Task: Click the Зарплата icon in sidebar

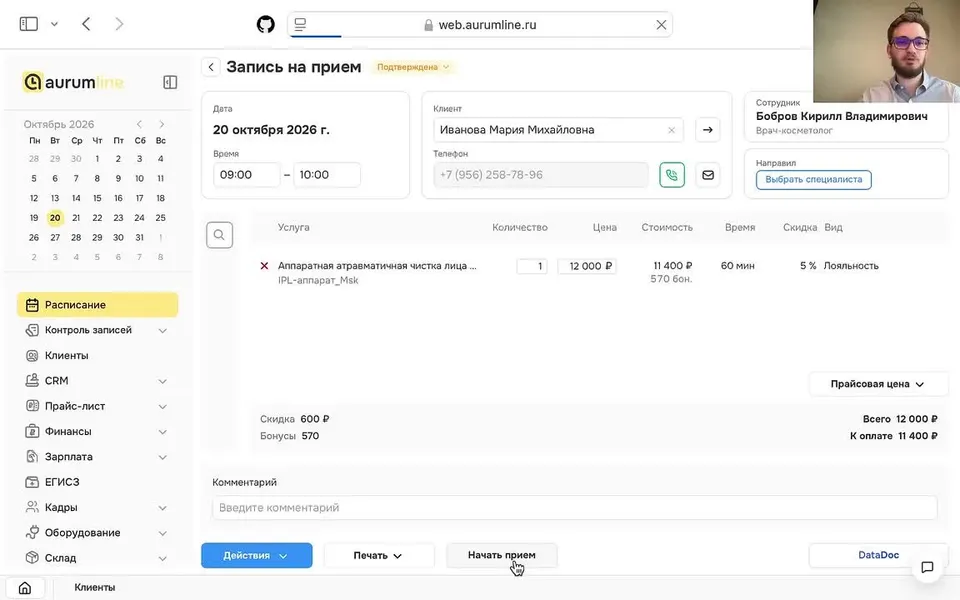Action: pyautogui.click(x=32, y=457)
